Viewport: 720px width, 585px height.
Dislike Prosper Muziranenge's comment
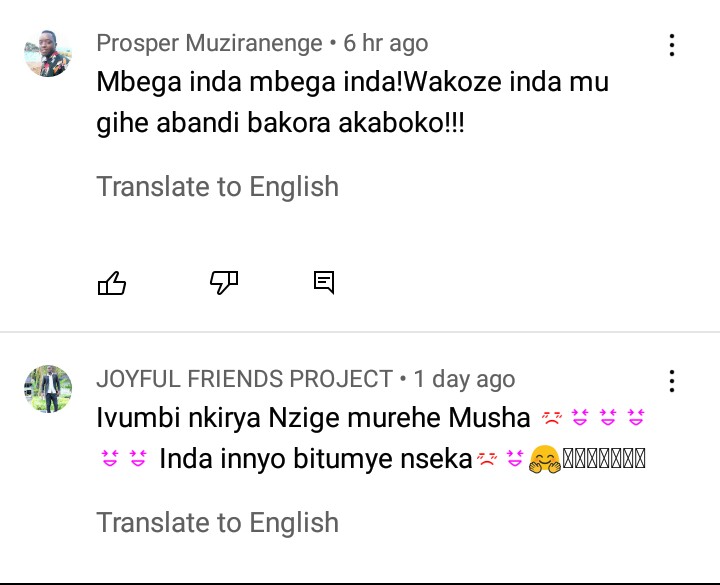(x=224, y=284)
